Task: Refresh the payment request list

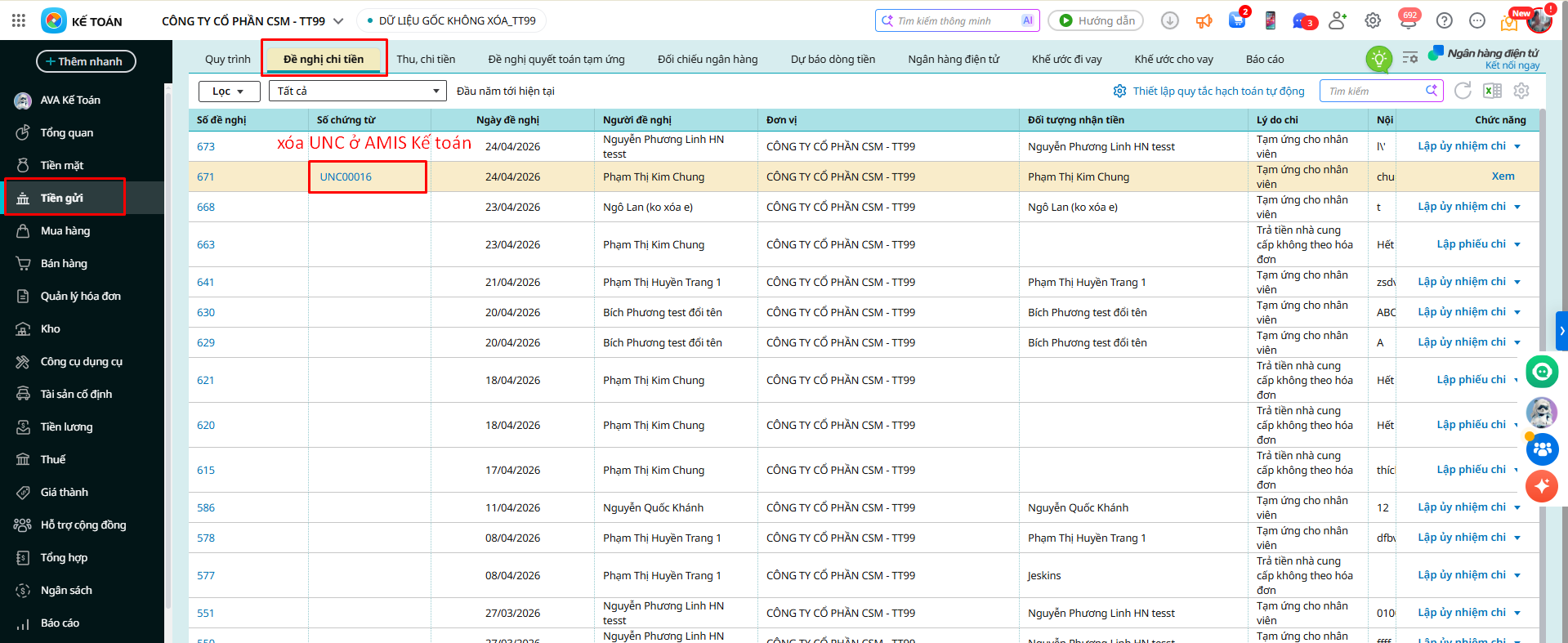Action: [1463, 91]
